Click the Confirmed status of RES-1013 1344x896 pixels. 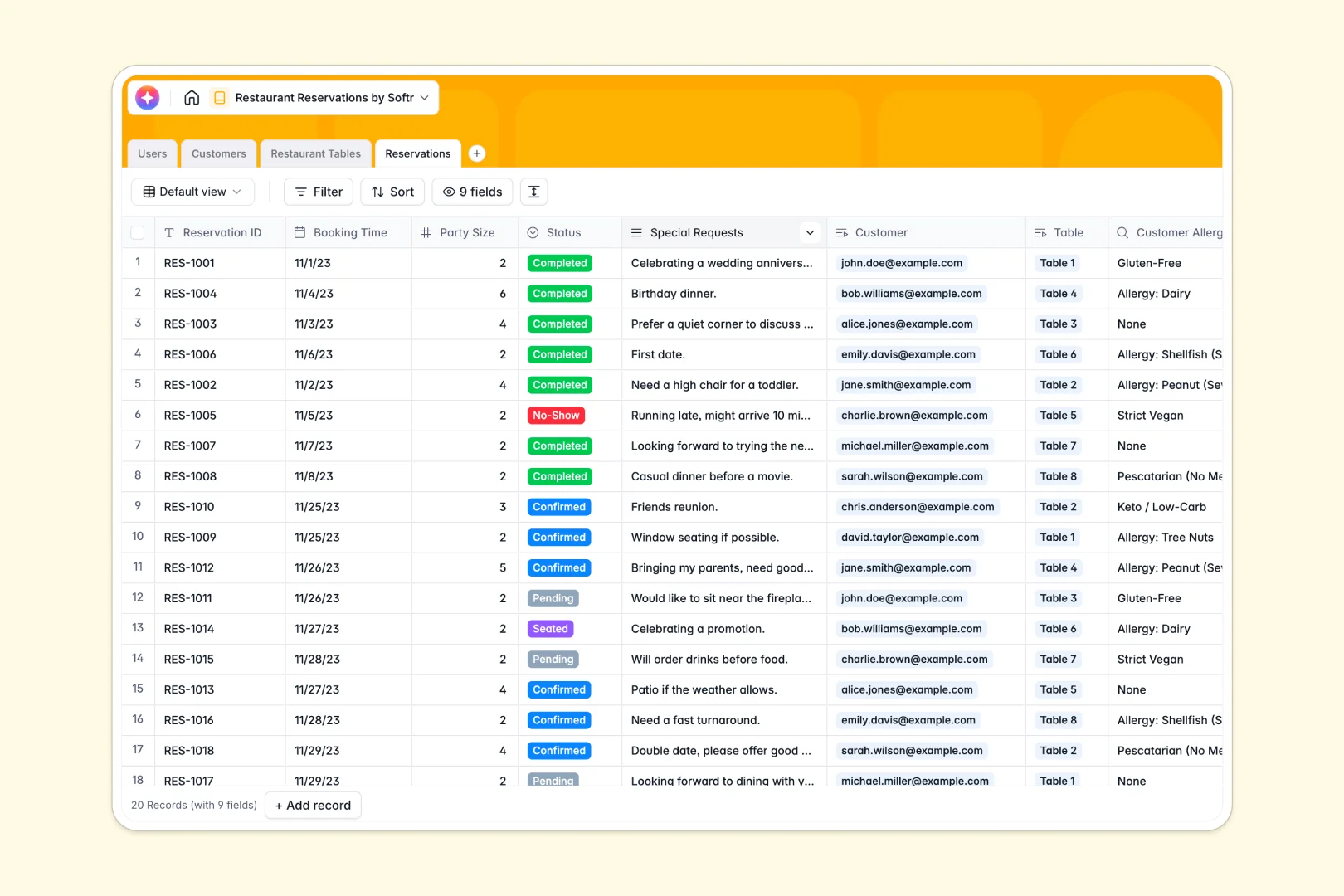[559, 689]
